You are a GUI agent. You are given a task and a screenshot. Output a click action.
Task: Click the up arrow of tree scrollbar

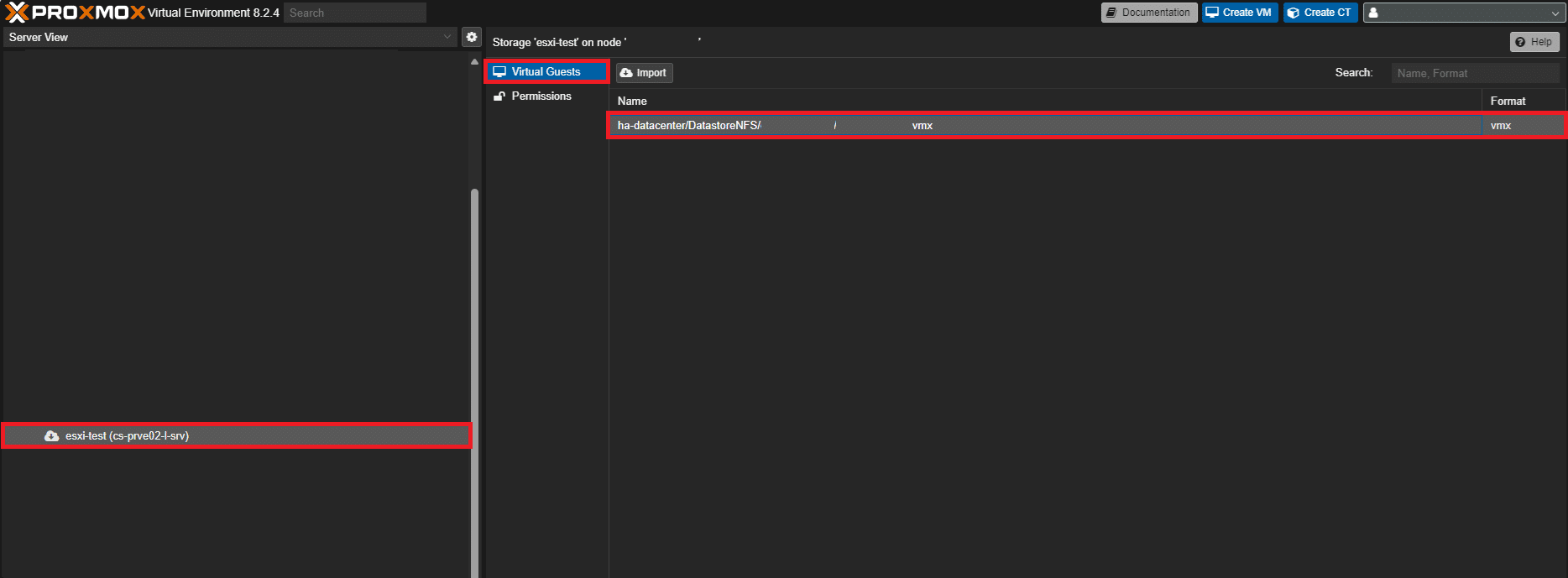474,61
